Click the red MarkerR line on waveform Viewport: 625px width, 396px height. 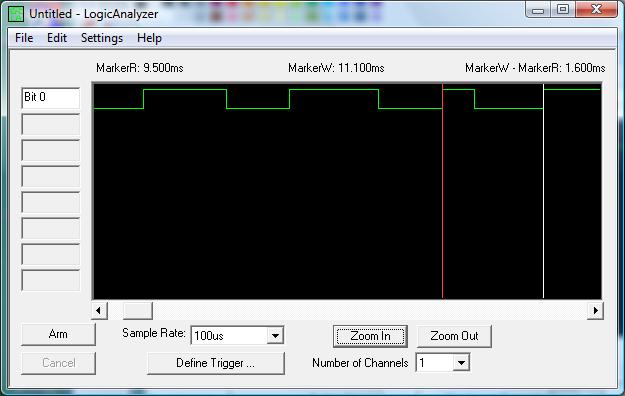point(442,191)
